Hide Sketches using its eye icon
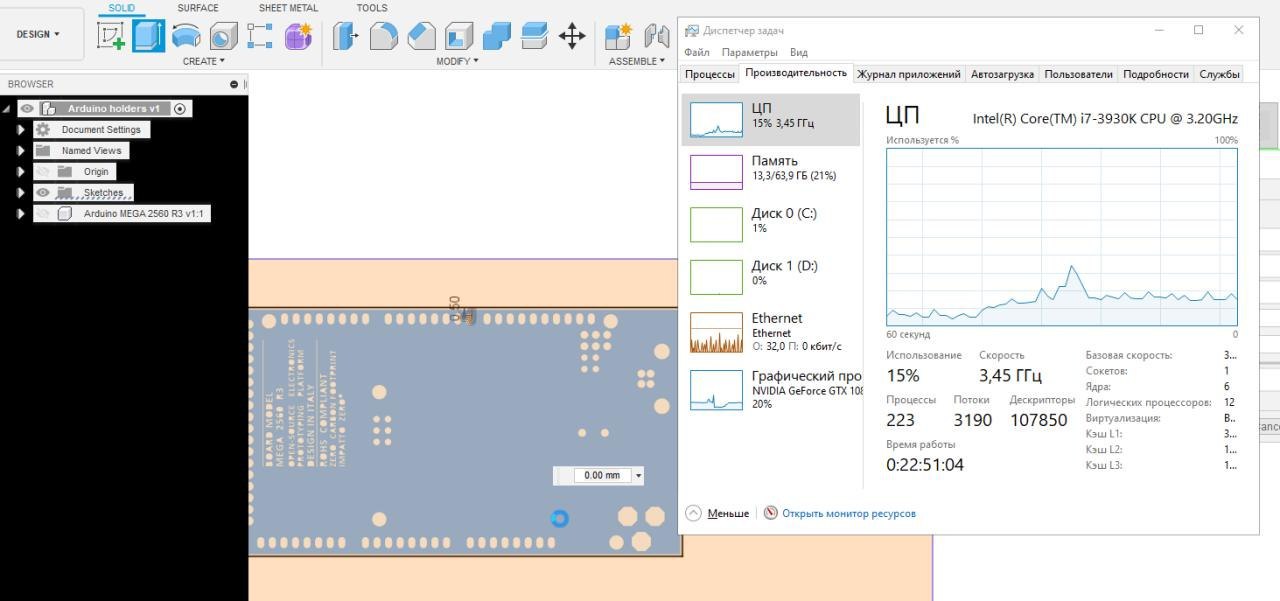1280x601 pixels. pos(43,192)
